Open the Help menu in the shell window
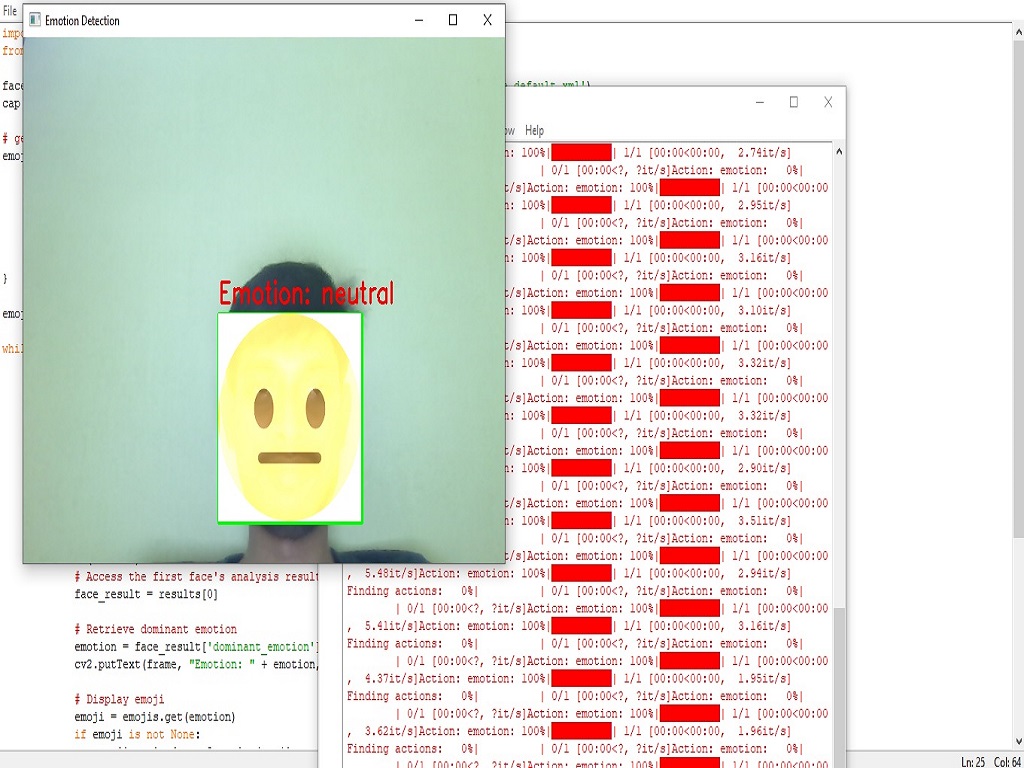Viewport: 1024px width, 768px height. tap(534, 131)
